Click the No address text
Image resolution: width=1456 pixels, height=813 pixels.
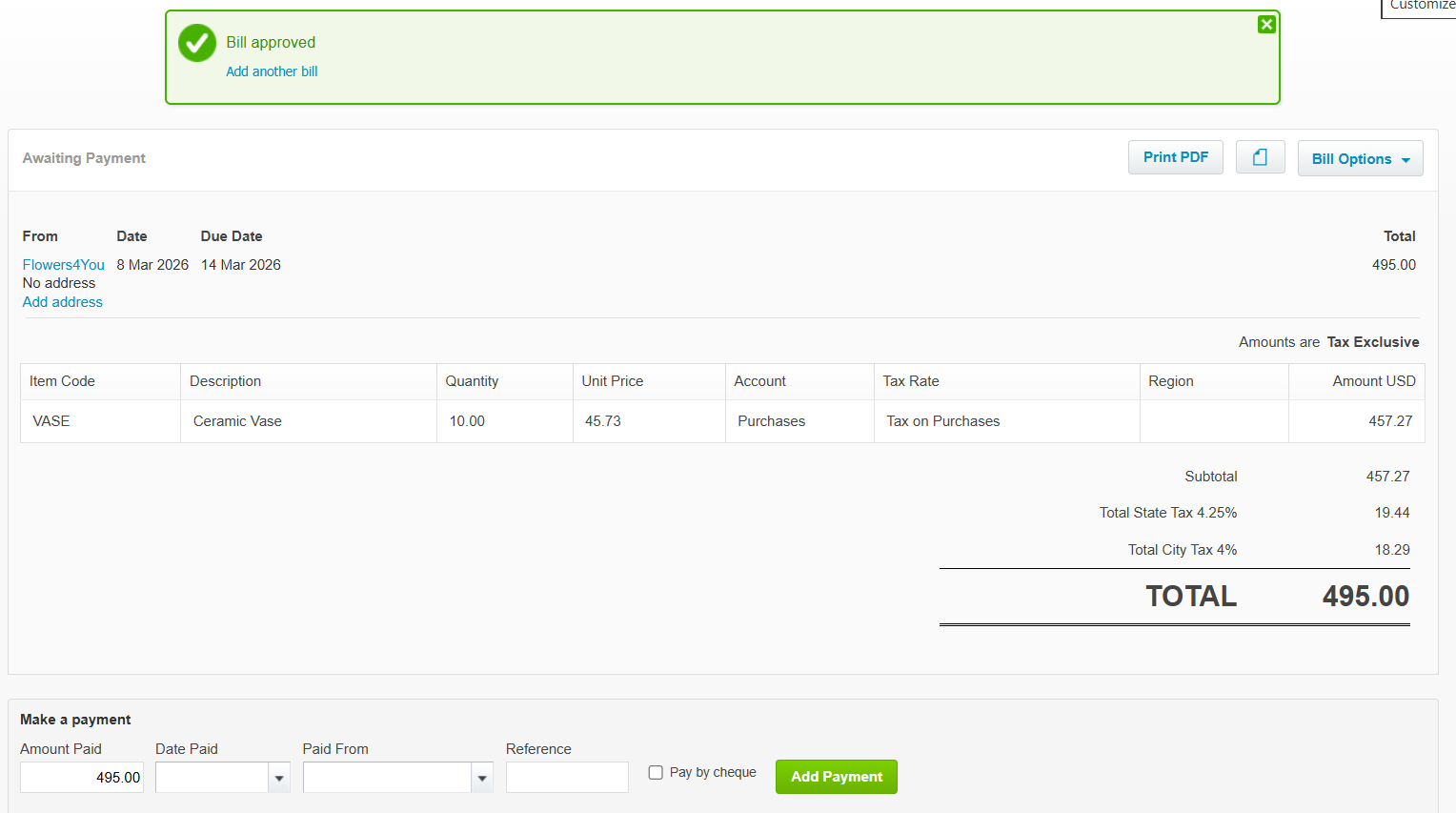coord(59,283)
